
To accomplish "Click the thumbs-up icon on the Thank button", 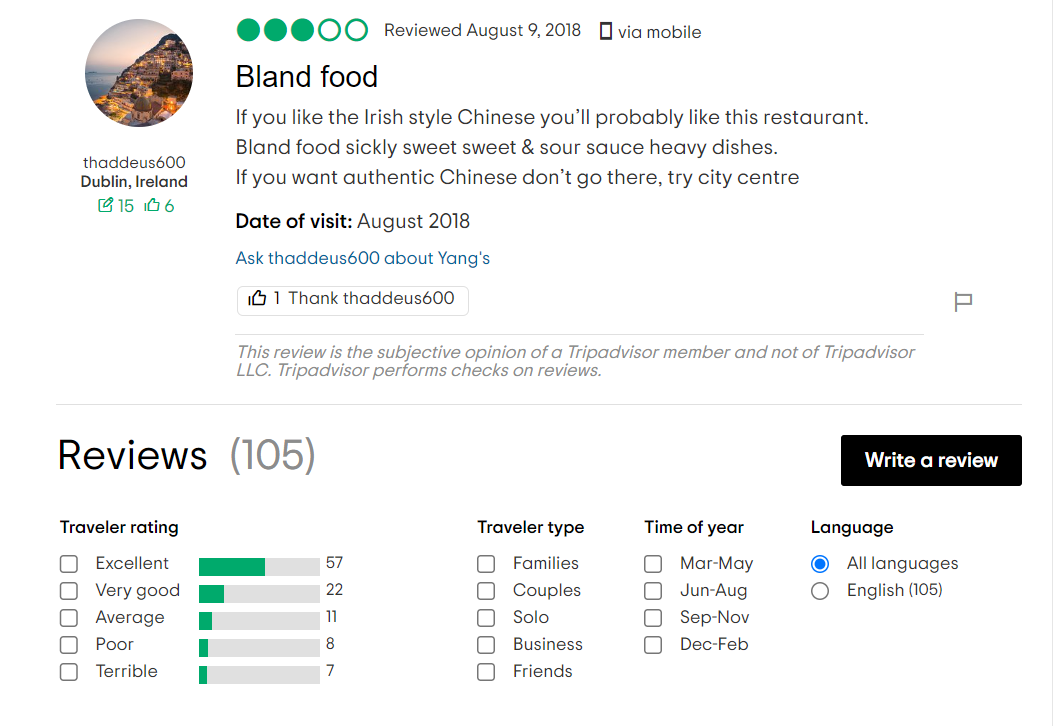I will 259,299.
